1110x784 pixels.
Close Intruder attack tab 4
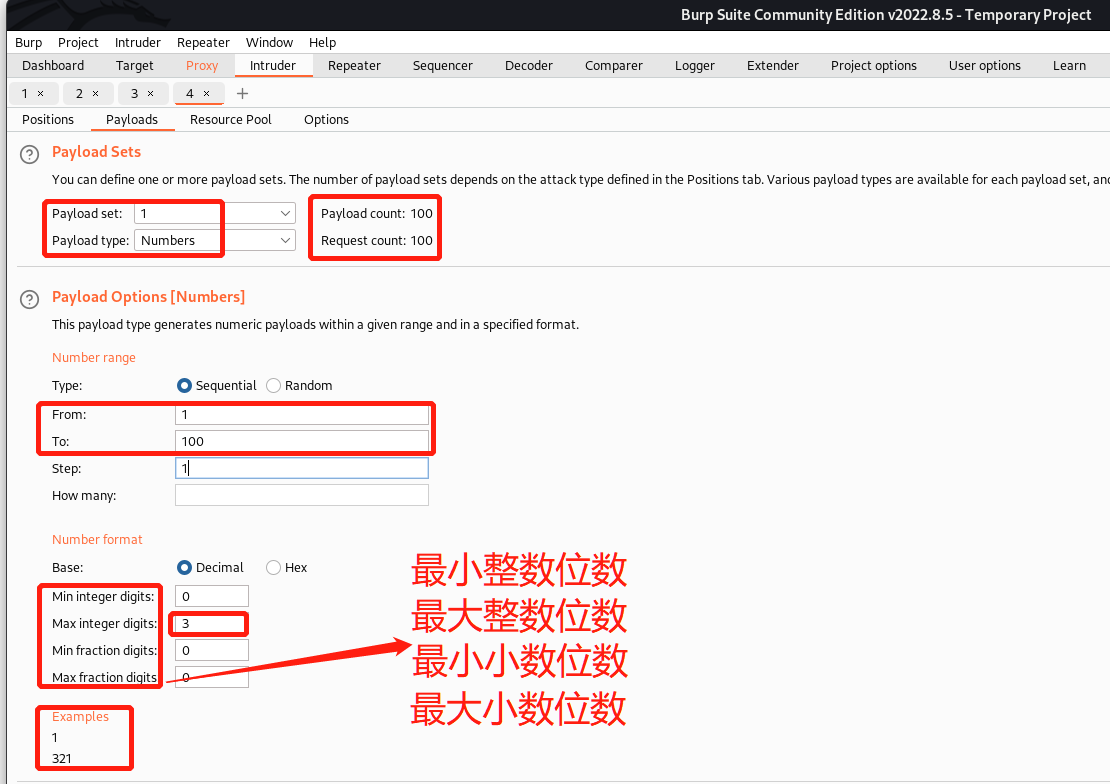coord(206,93)
